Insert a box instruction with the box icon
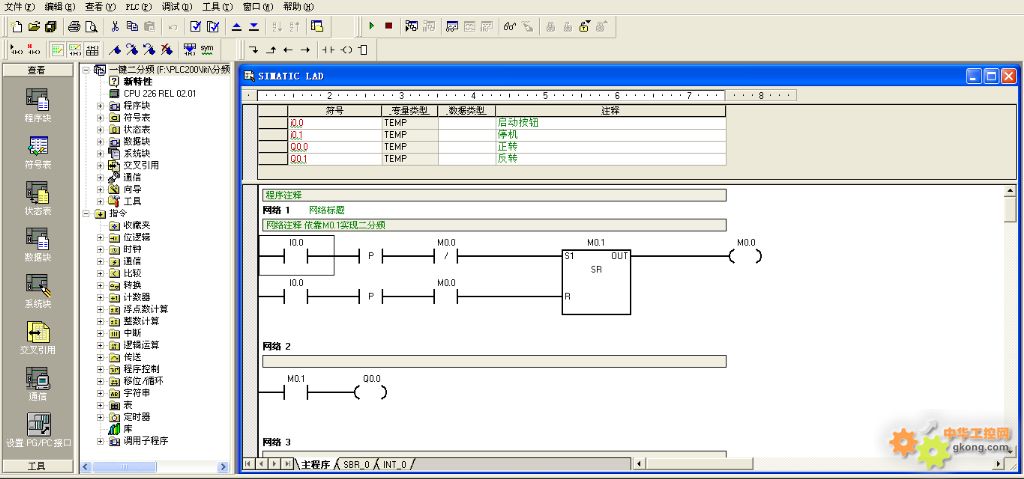Screen dimensions: 1024x479 tap(362, 50)
